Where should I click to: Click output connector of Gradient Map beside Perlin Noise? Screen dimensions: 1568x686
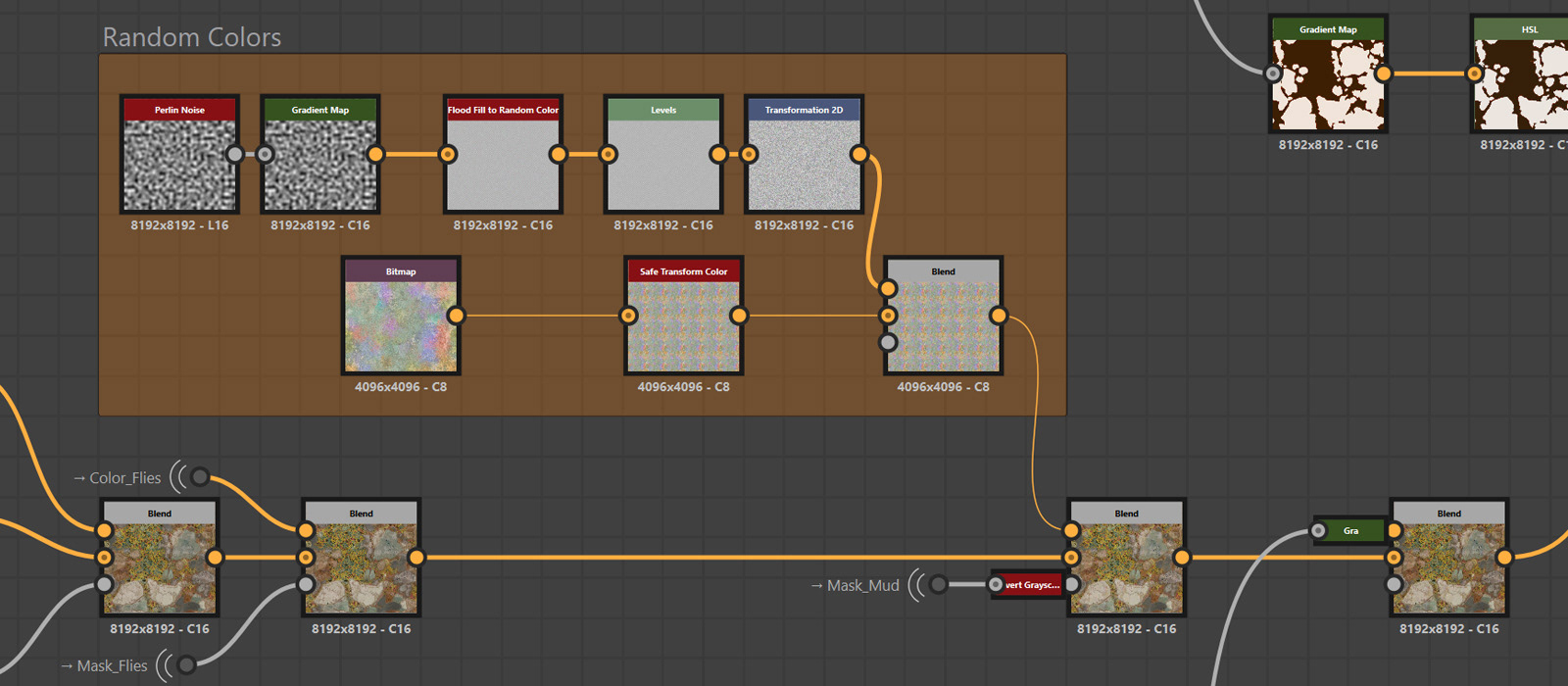click(375, 154)
